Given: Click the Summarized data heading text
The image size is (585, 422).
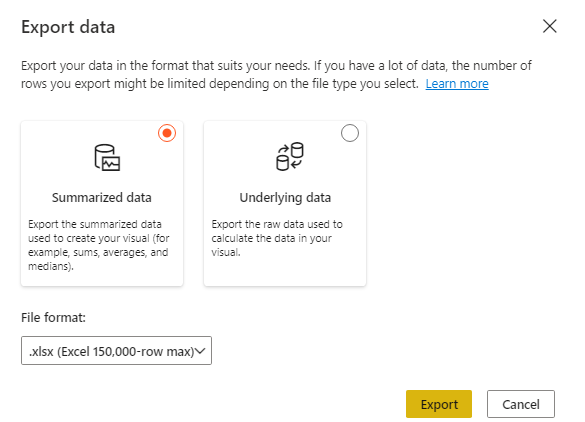Looking at the screenshot, I should [x=101, y=197].
